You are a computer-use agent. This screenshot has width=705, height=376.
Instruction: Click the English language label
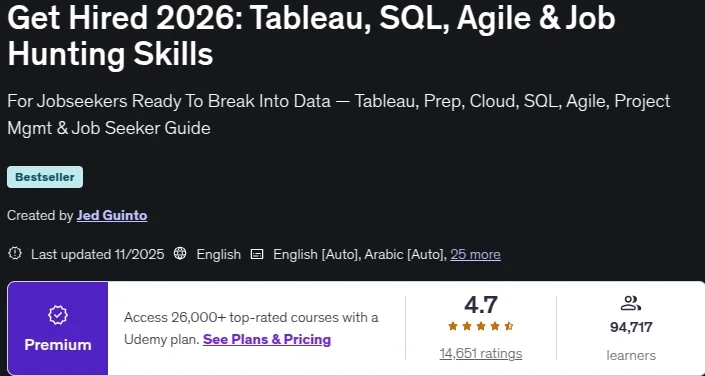click(x=219, y=255)
